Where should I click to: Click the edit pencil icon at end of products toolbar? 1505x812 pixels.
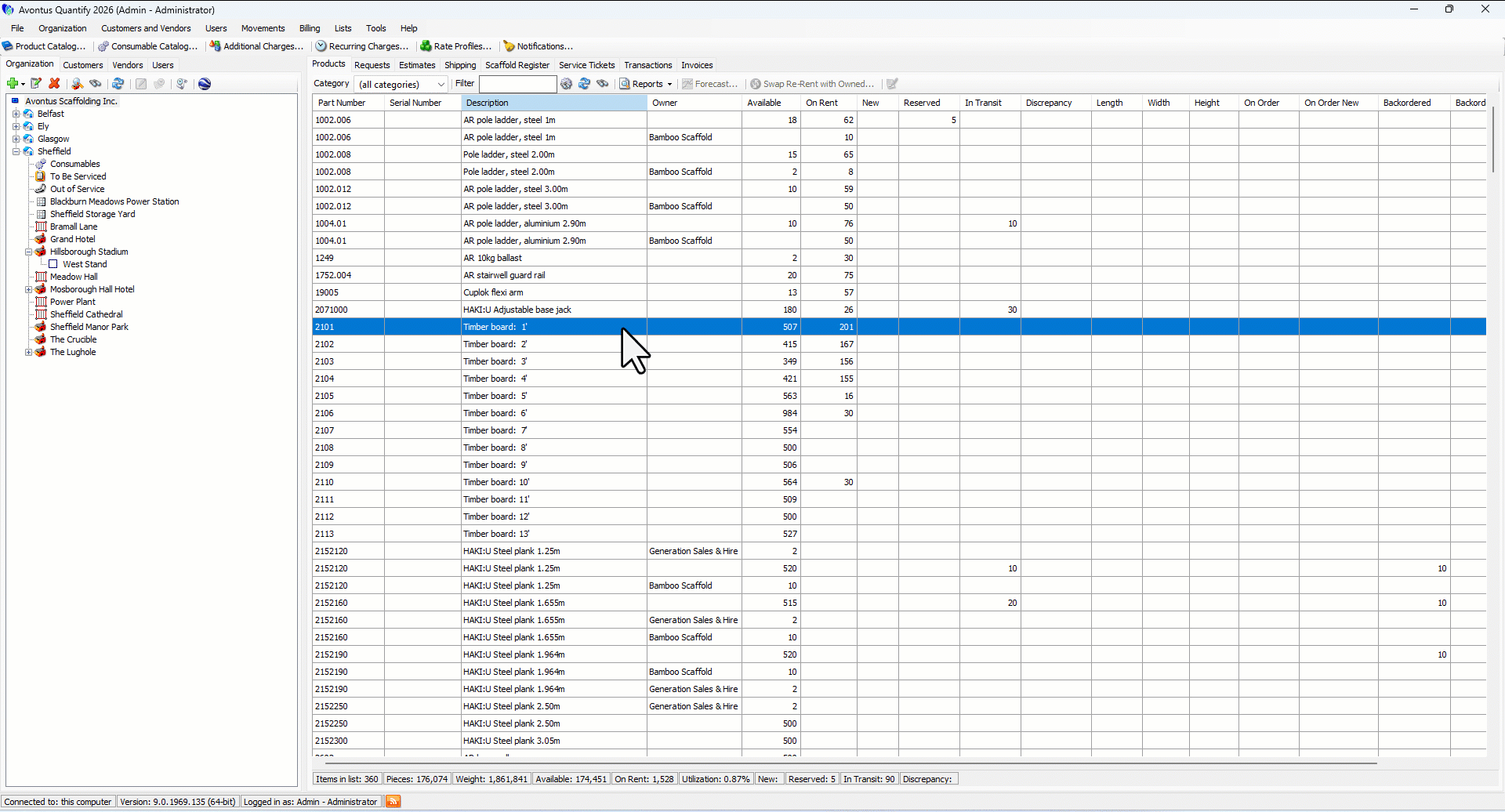click(x=892, y=84)
